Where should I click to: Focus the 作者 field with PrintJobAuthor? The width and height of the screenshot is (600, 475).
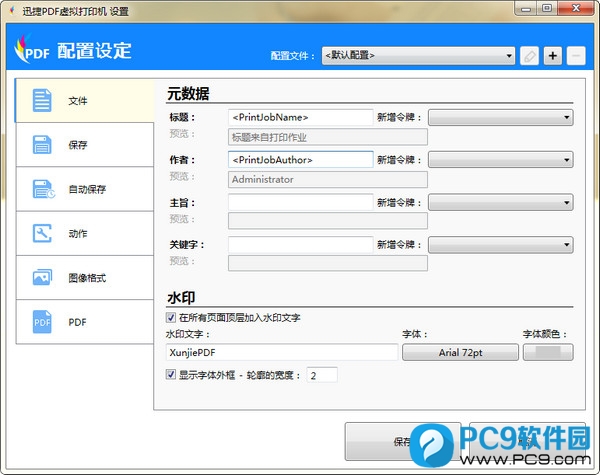point(300,160)
